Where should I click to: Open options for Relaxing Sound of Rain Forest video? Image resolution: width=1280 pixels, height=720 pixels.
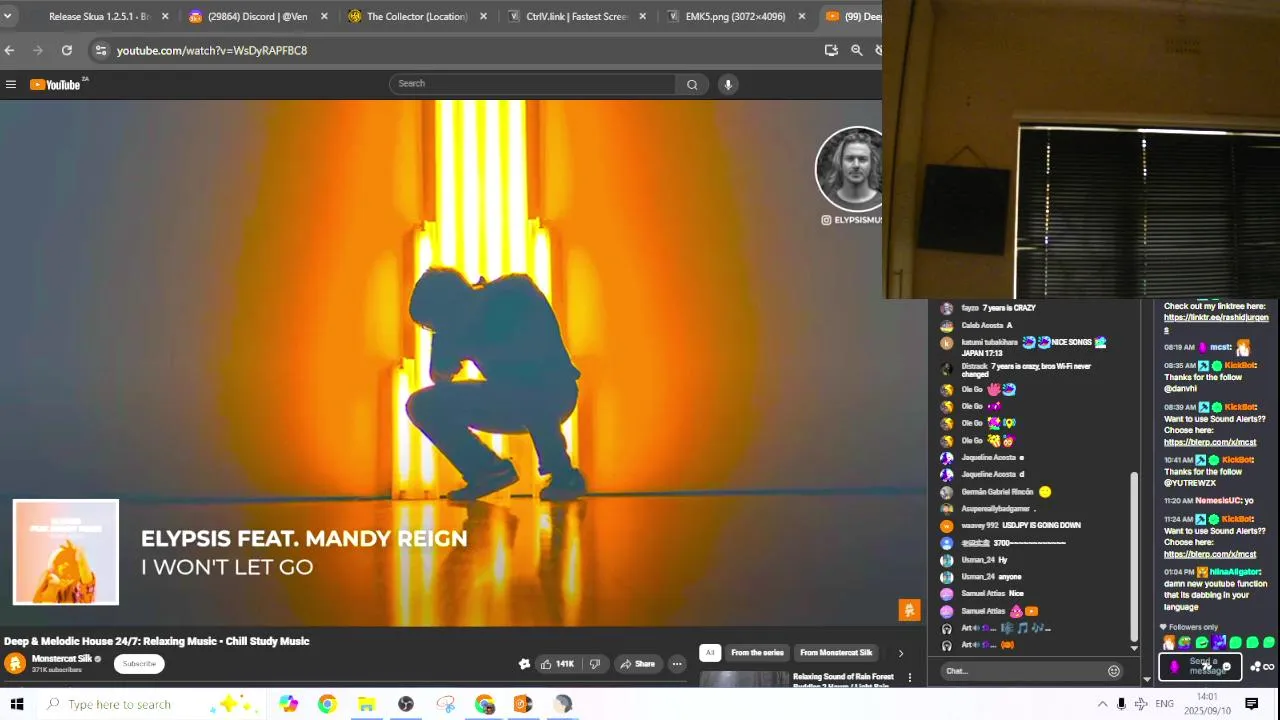[x=909, y=678]
